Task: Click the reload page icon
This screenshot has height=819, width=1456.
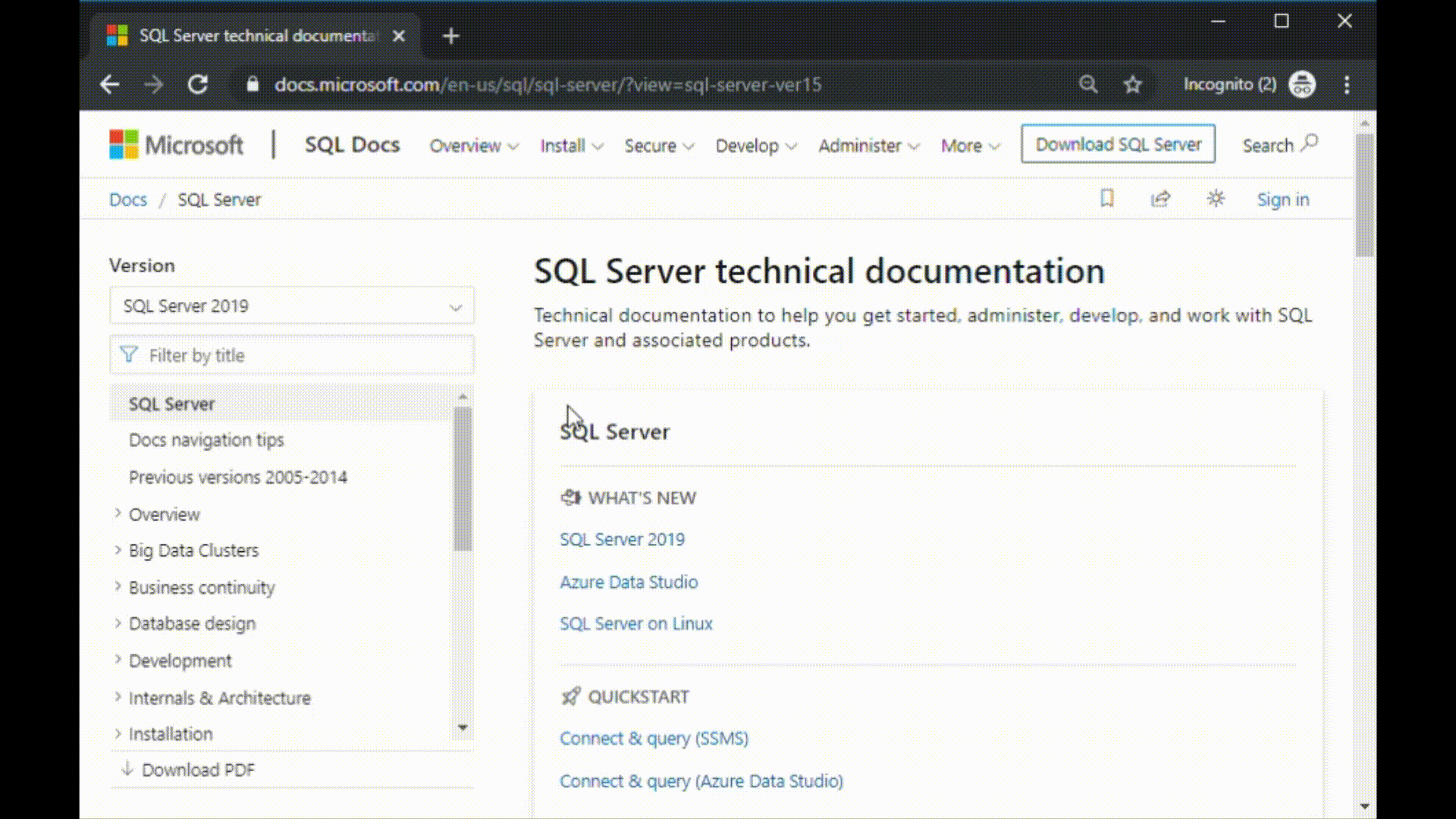Action: pyautogui.click(x=197, y=84)
